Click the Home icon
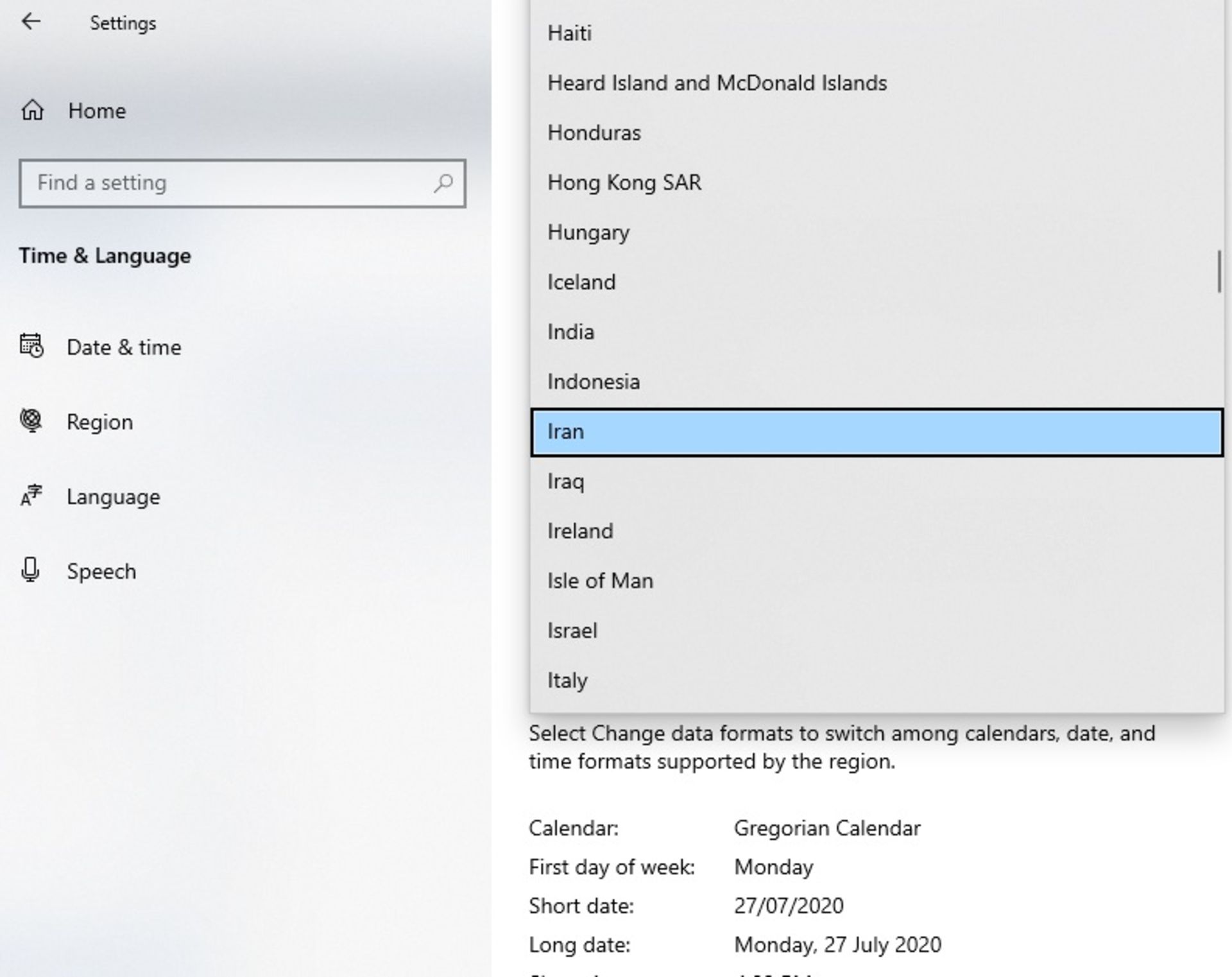The height and width of the screenshot is (977, 1232). [33, 110]
